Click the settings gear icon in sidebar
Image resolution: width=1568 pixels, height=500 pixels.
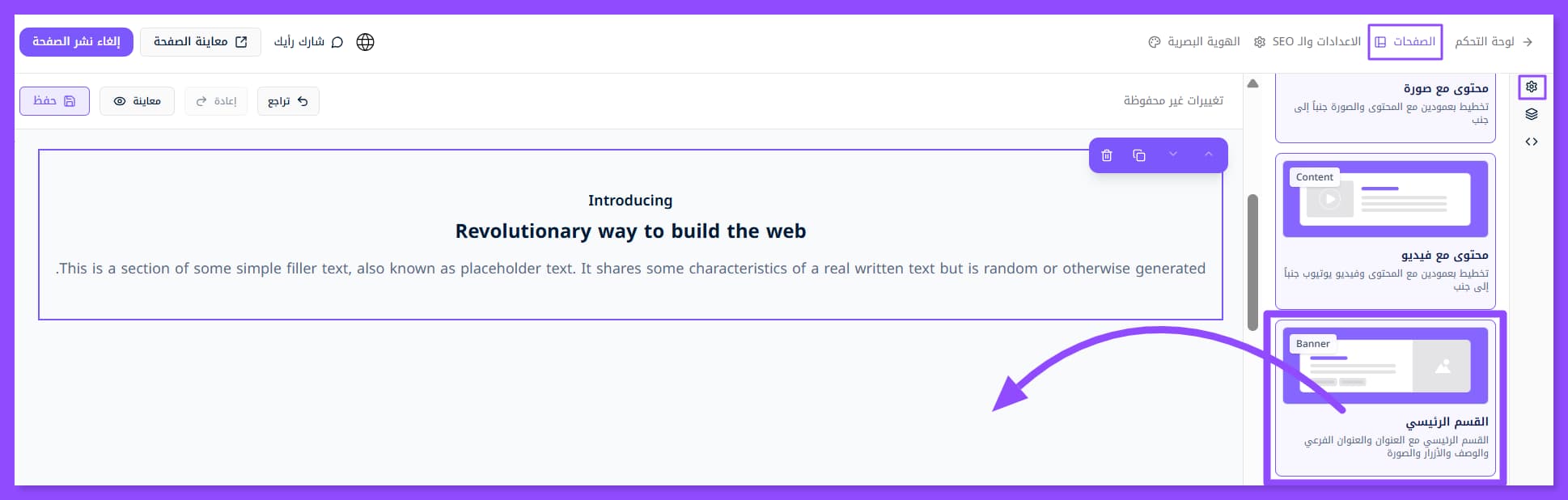tap(1532, 87)
